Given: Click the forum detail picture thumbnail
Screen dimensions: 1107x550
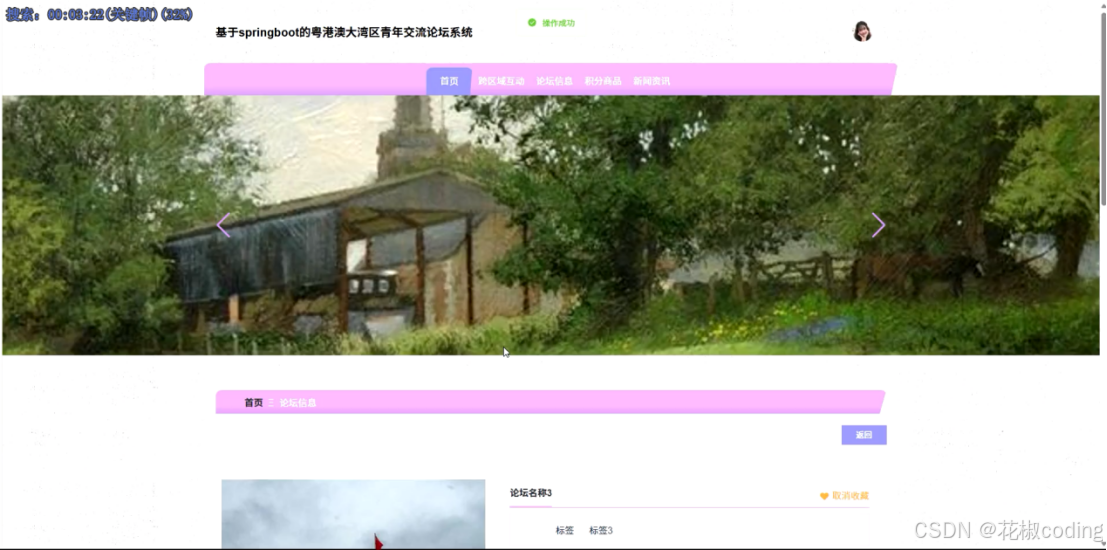Looking at the screenshot, I should [353, 514].
